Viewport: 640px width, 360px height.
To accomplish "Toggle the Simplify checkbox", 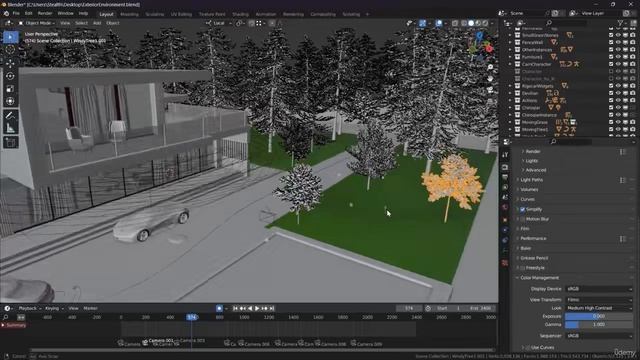I will click(x=522, y=209).
